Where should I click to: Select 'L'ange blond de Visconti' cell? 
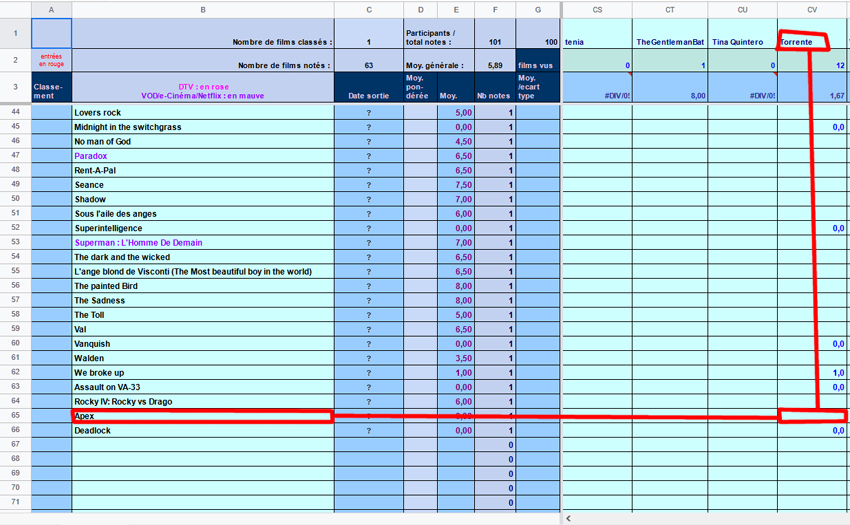203,271
